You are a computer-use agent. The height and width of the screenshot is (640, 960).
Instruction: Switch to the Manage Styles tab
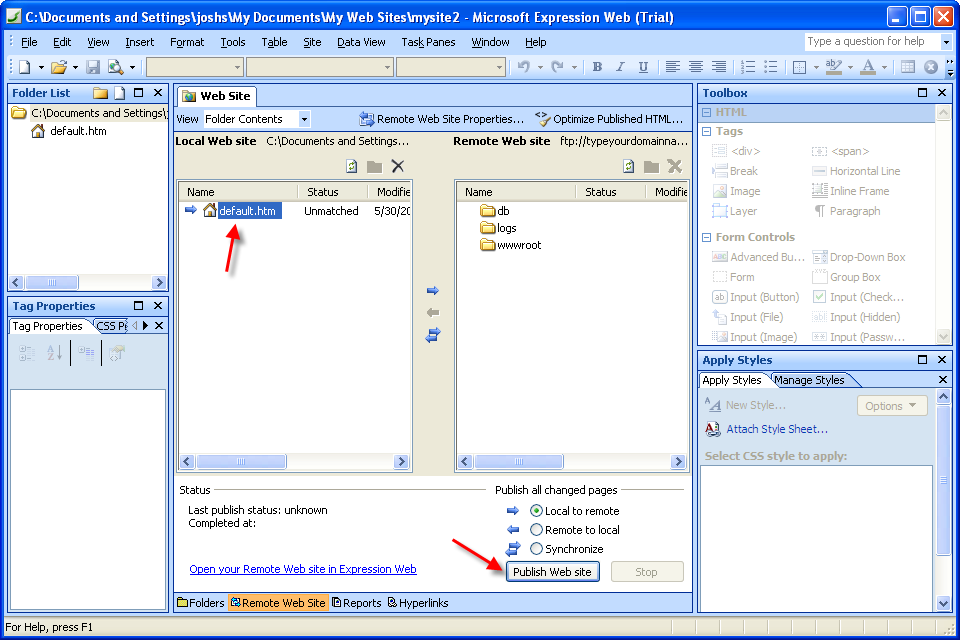pos(809,380)
